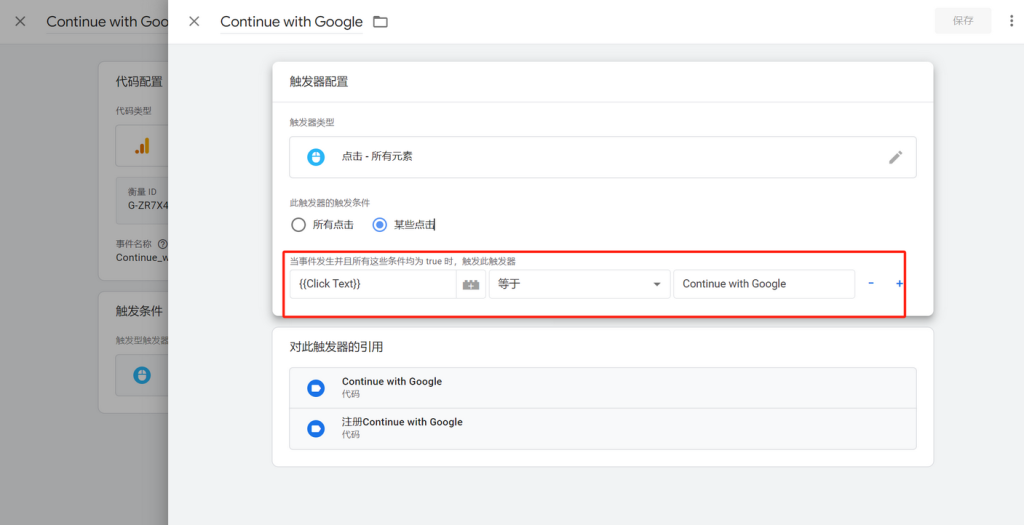1024x525 pixels.
Task: Click the 触发器配置 heading
Action: 319,82
